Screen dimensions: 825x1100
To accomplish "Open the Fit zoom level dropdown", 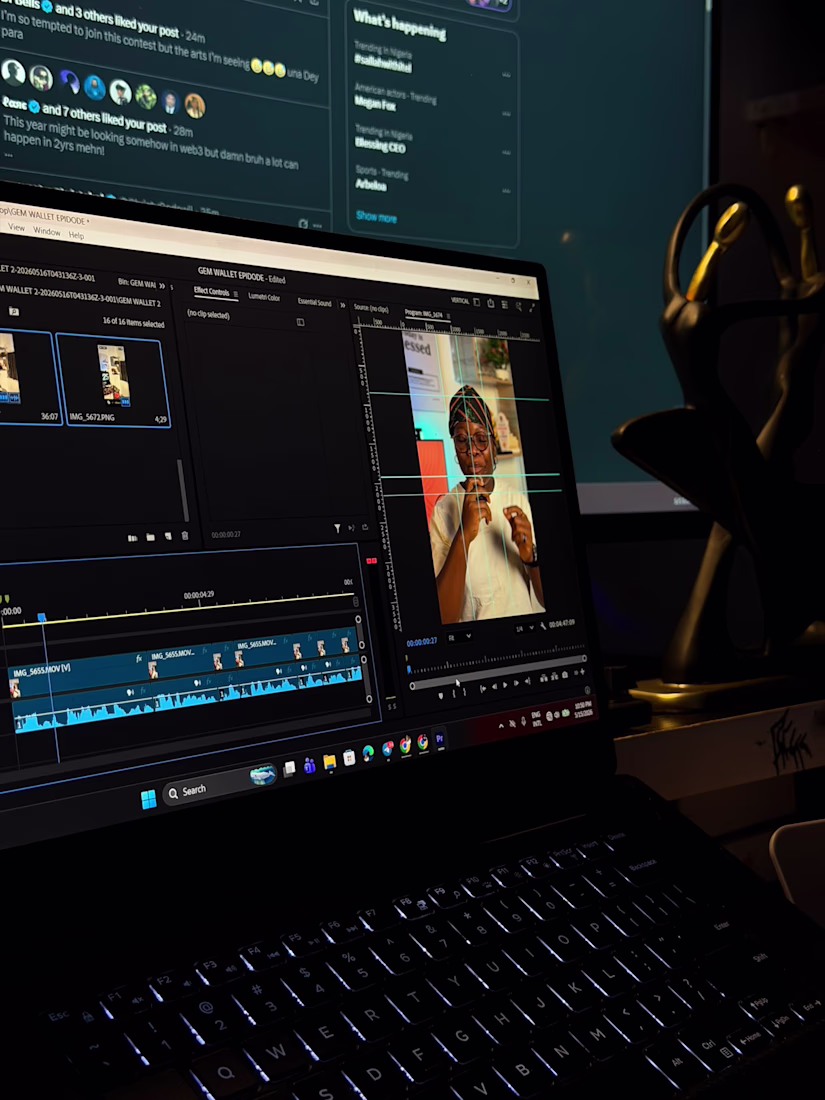I will pos(459,636).
